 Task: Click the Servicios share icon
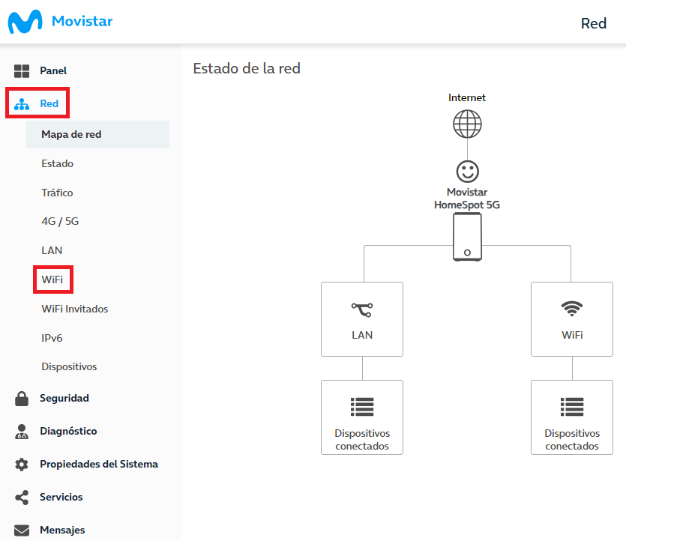[x=21, y=497]
